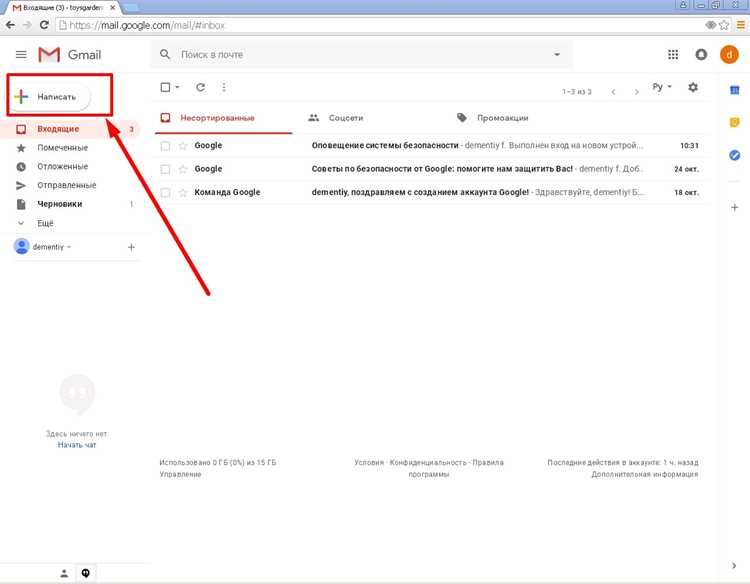Click the Gmail logo
Screen dimensions: 750x584
pos(70,55)
